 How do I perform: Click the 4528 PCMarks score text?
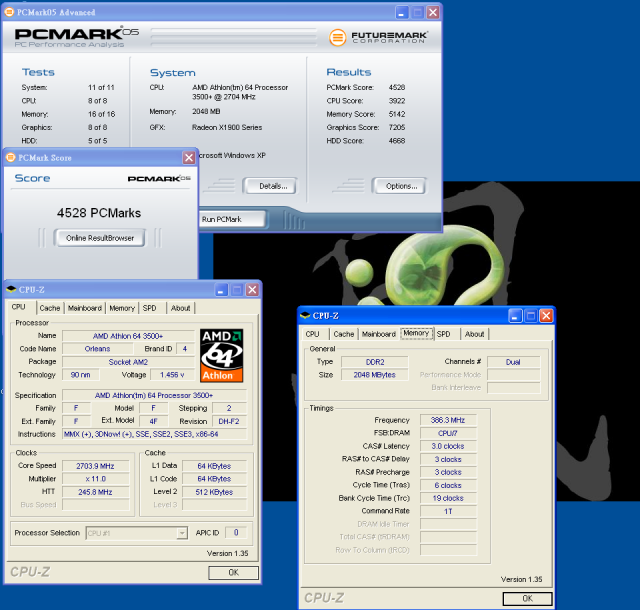99,213
